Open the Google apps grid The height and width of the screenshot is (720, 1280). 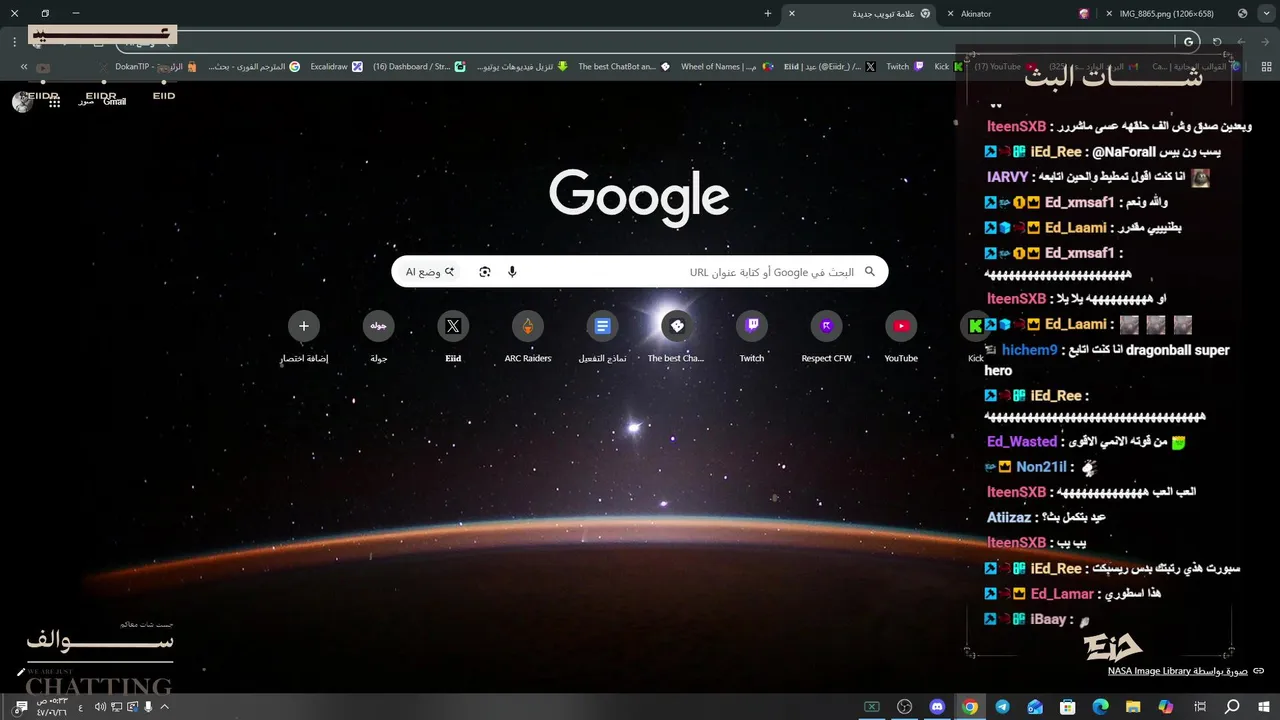tap(54, 101)
